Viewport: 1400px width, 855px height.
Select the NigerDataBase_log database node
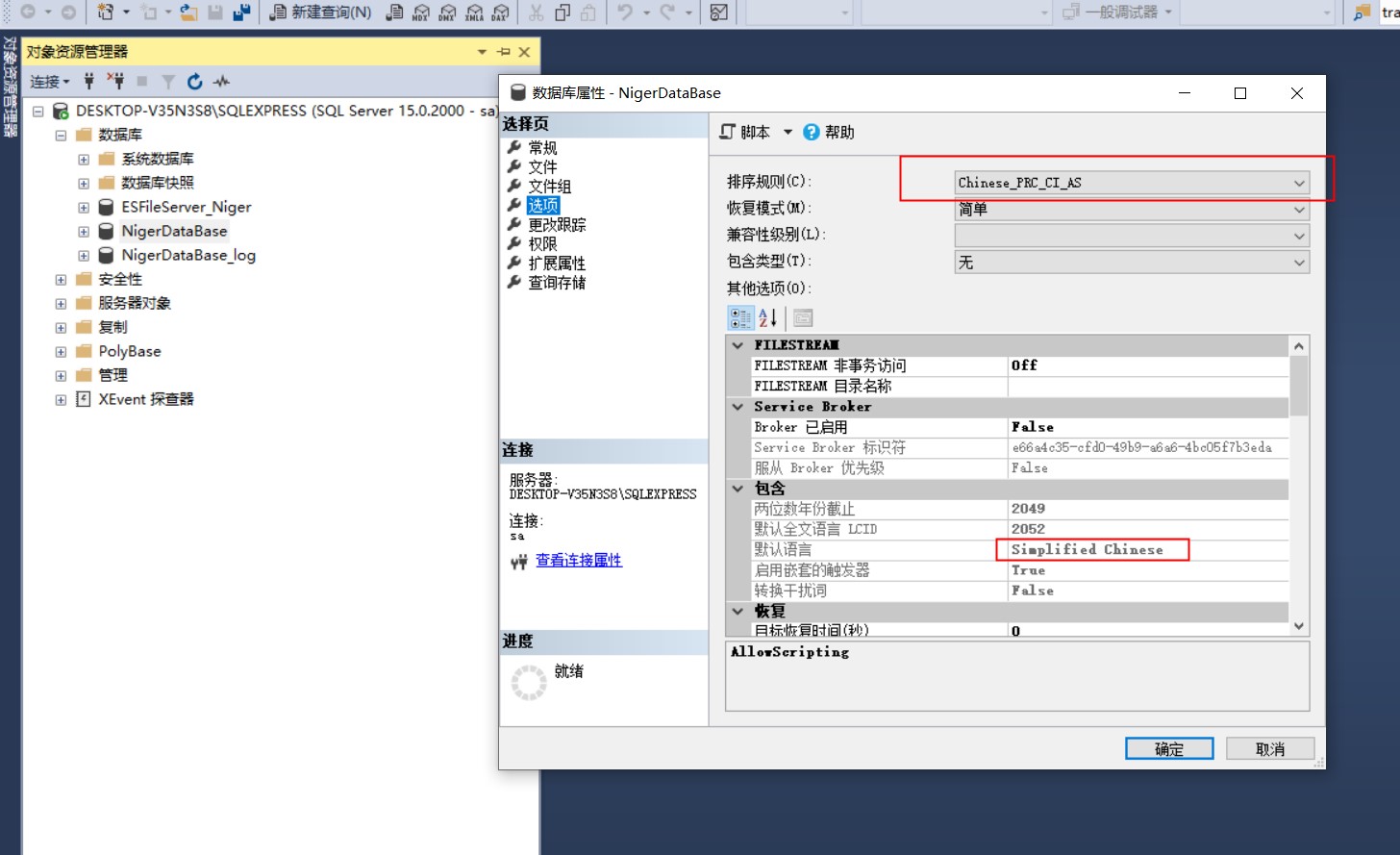tap(188, 255)
